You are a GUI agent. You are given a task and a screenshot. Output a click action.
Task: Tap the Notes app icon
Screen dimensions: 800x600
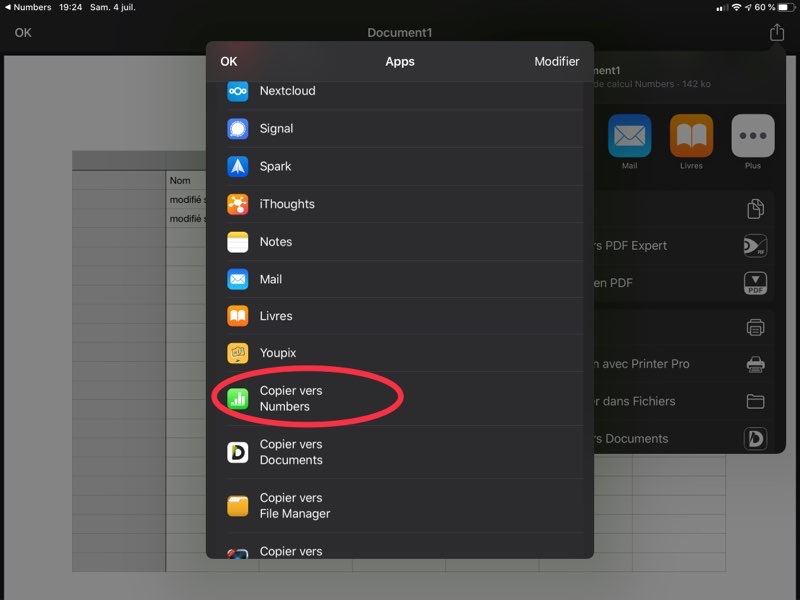coord(237,242)
